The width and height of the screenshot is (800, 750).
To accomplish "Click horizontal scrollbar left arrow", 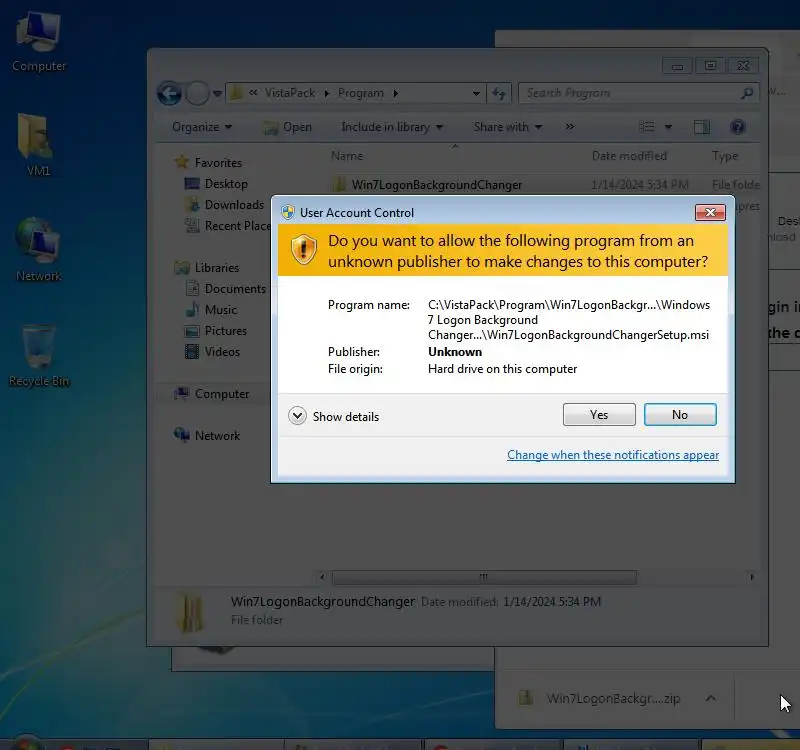I will pyautogui.click(x=322, y=577).
